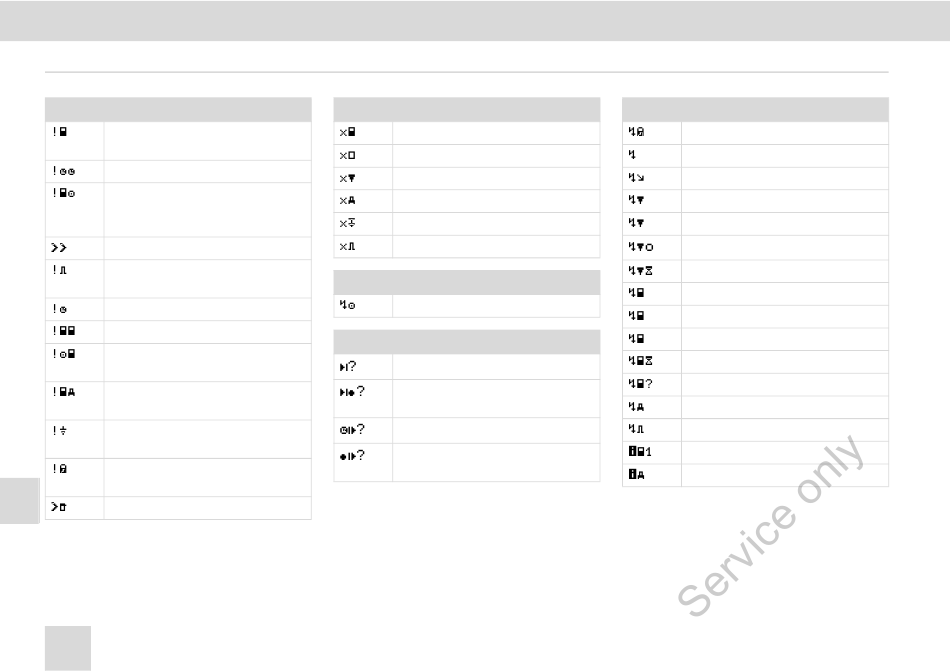Viewport: 950px width, 671px height.
Task: Click the exclamation with two cards pictogram
Action: coord(63,331)
